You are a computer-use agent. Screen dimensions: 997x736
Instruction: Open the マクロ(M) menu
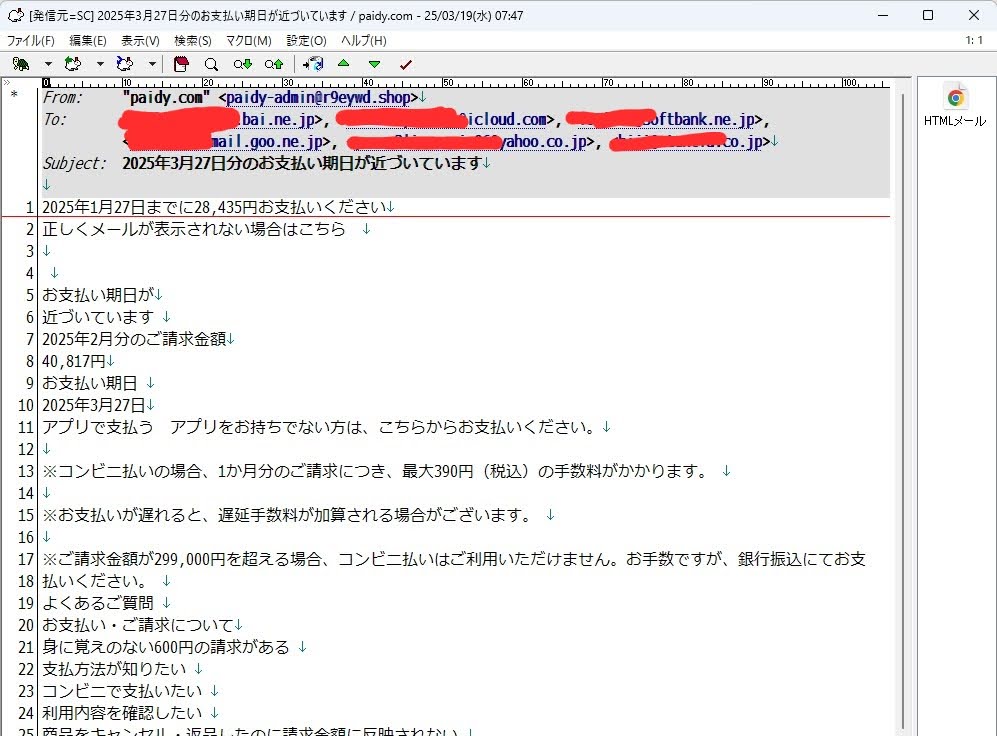(248, 41)
